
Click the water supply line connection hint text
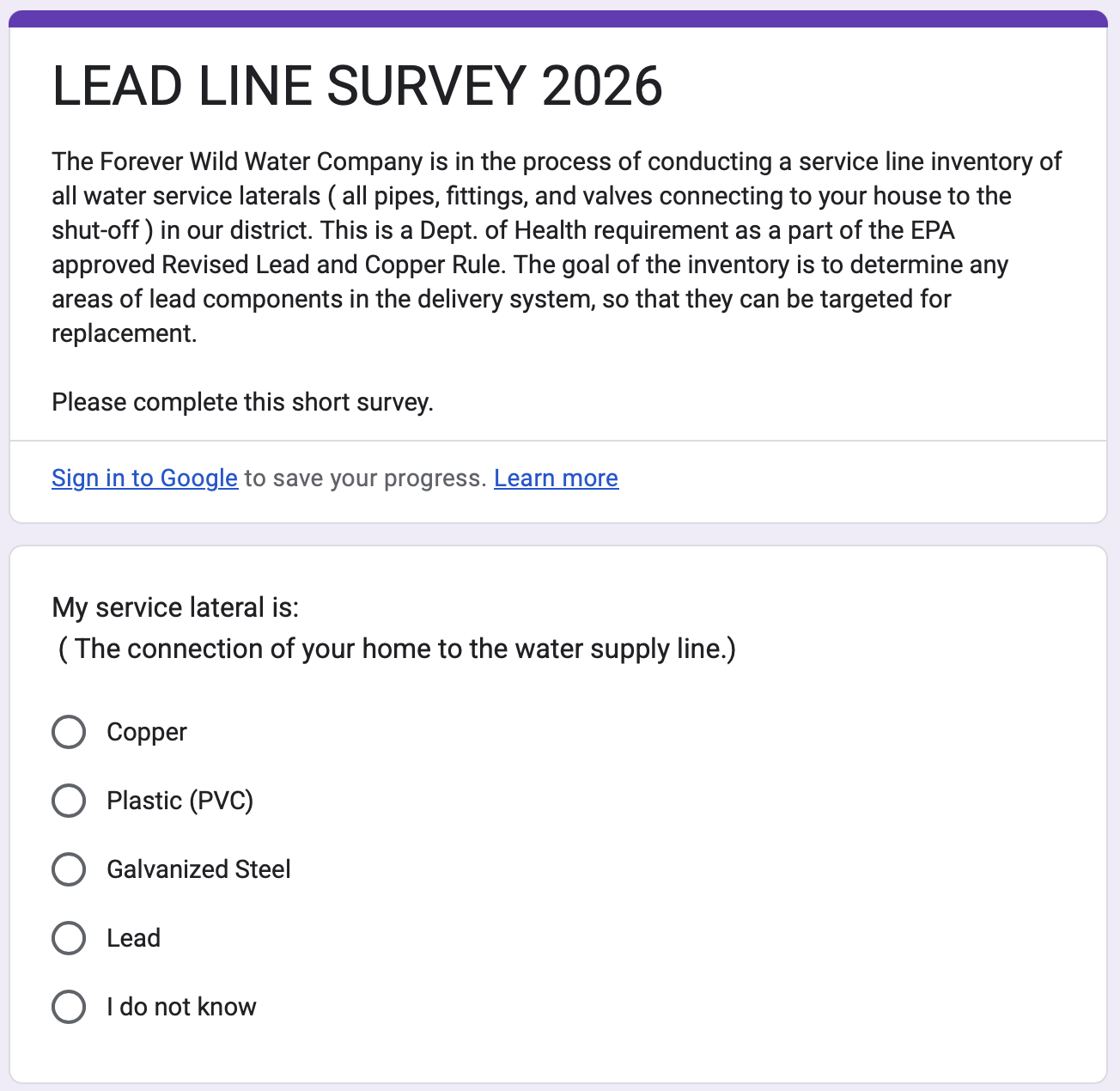[x=397, y=649]
